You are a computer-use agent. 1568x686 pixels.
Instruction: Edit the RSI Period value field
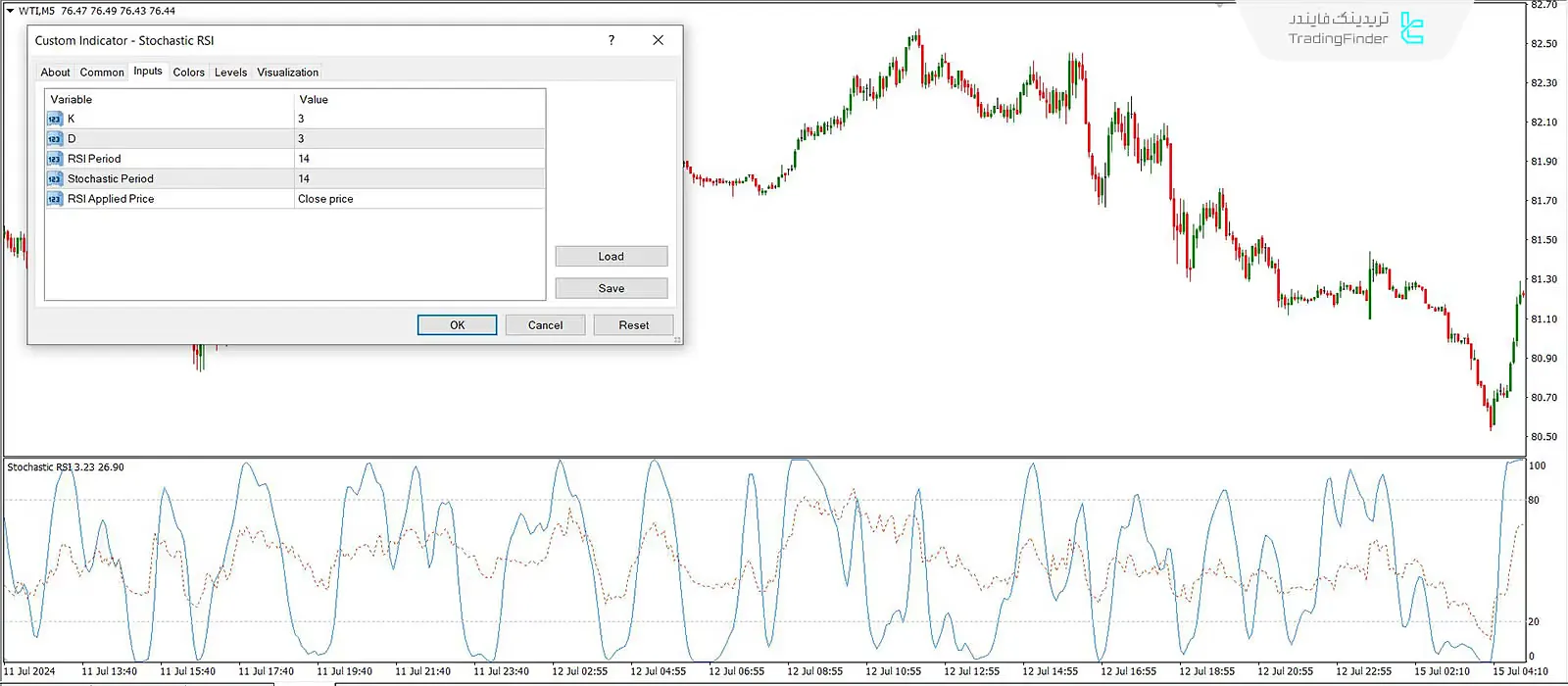418,159
